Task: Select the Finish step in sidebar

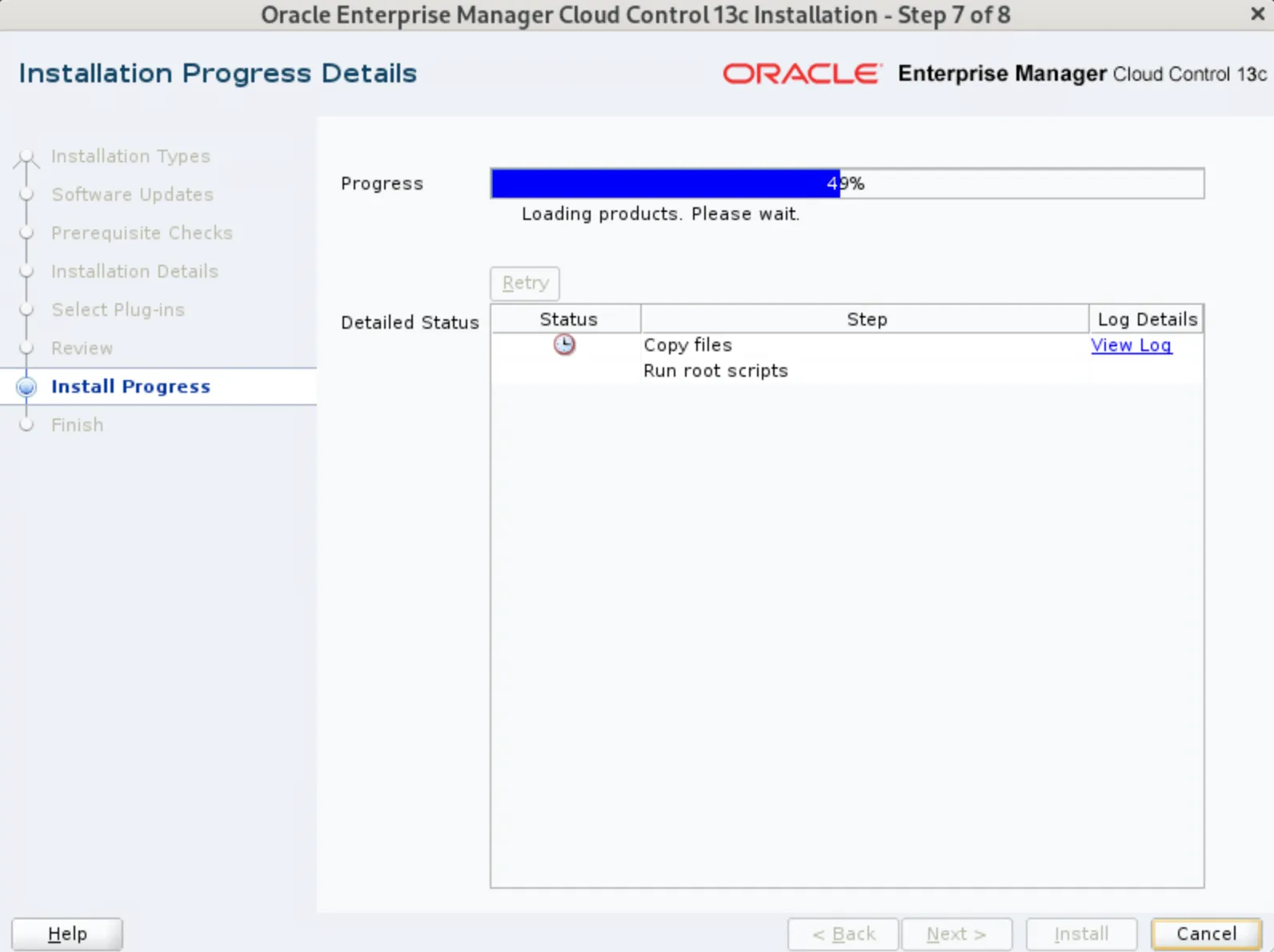Action: (x=77, y=425)
